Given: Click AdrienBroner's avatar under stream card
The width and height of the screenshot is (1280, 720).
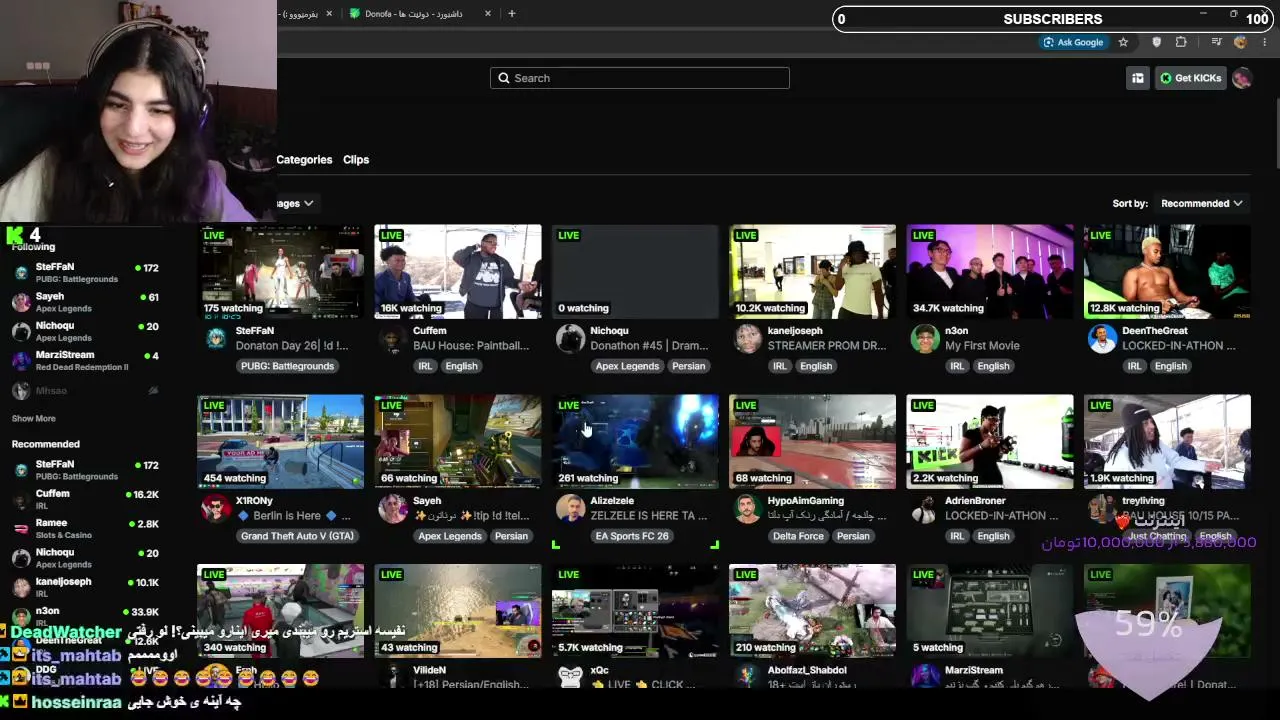Looking at the screenshot, I should click(925, 509).
